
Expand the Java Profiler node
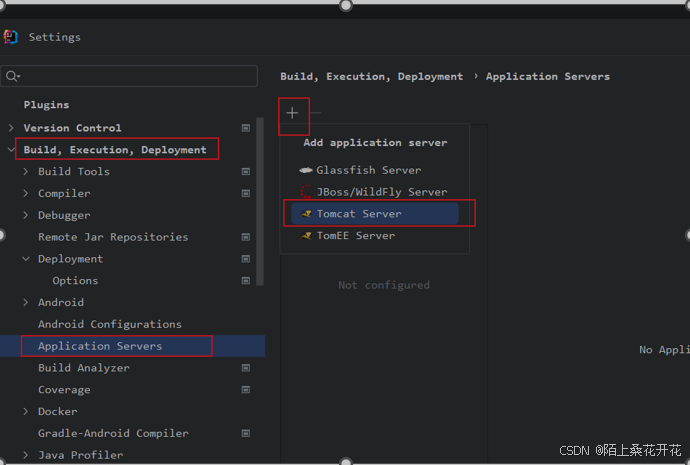tap(26, 455)
